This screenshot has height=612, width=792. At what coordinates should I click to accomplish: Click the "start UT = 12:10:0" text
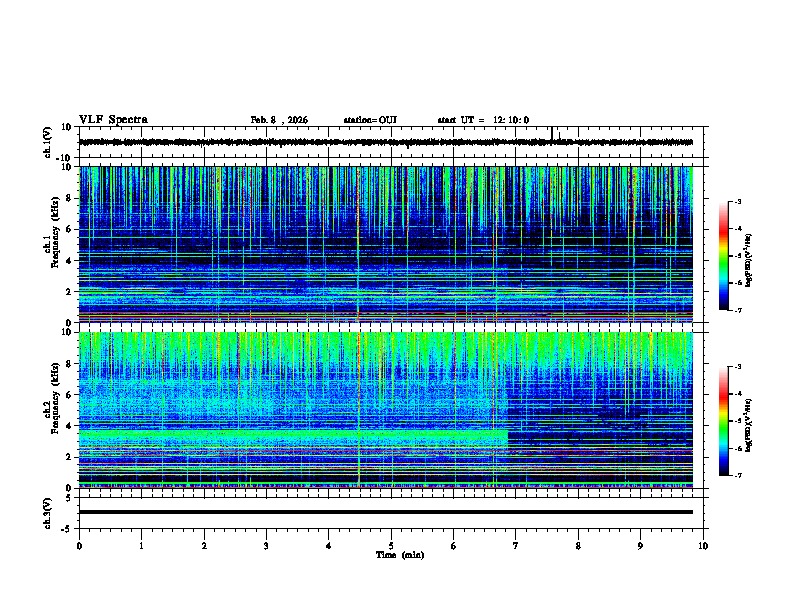click(x=483, y=120)
